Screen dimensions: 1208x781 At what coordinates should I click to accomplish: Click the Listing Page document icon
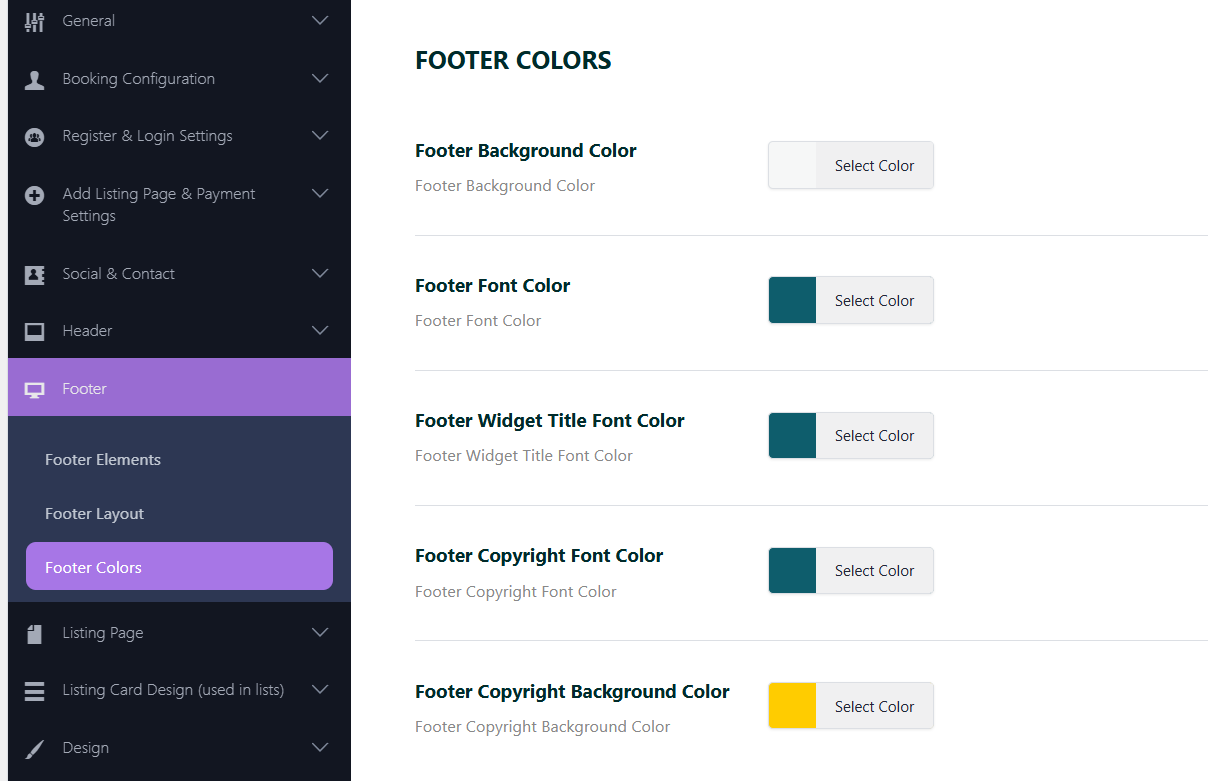[x=35, y=634]
